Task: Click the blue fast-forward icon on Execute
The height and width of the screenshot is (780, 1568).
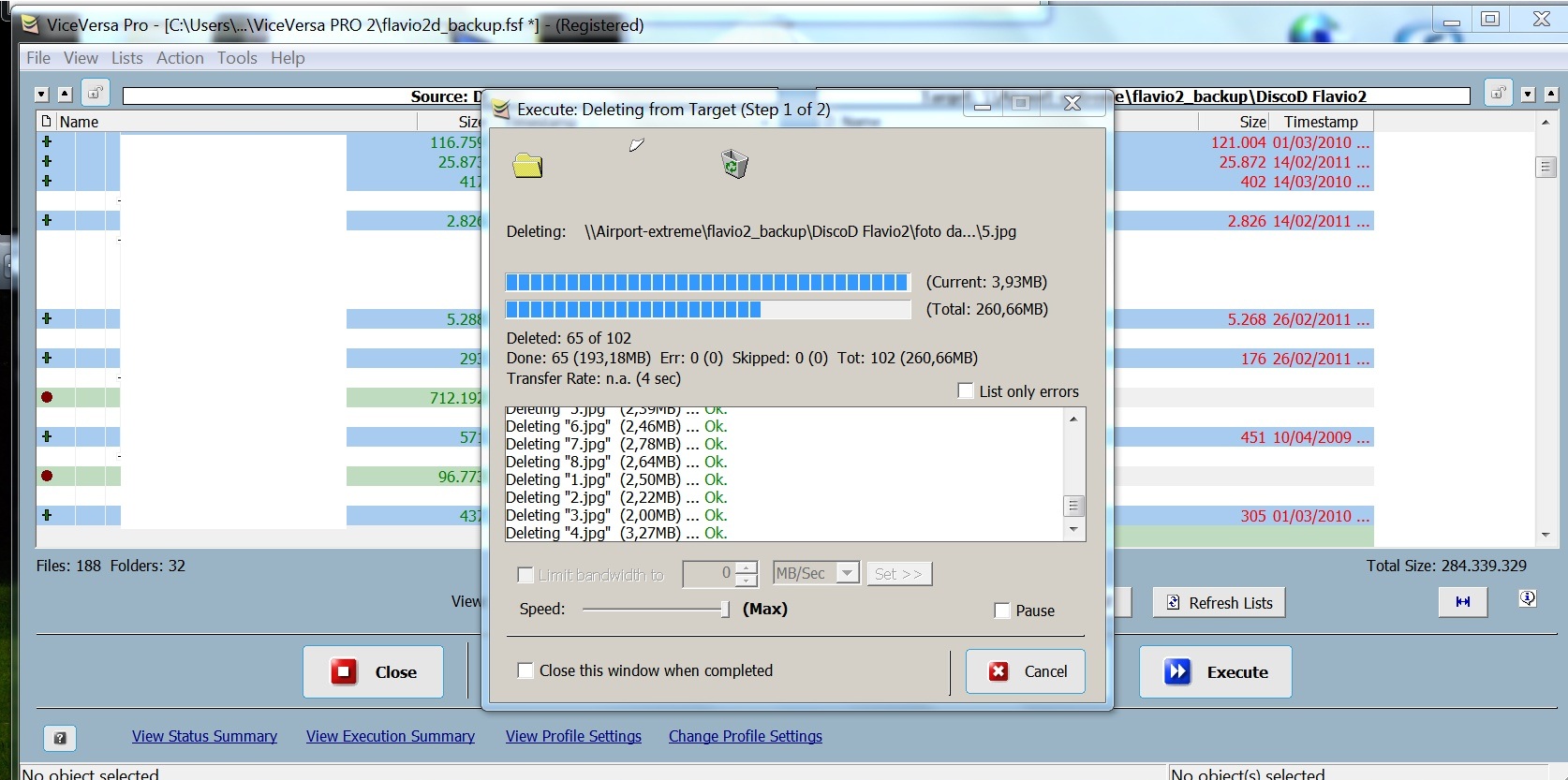Action: point(1177,672)
